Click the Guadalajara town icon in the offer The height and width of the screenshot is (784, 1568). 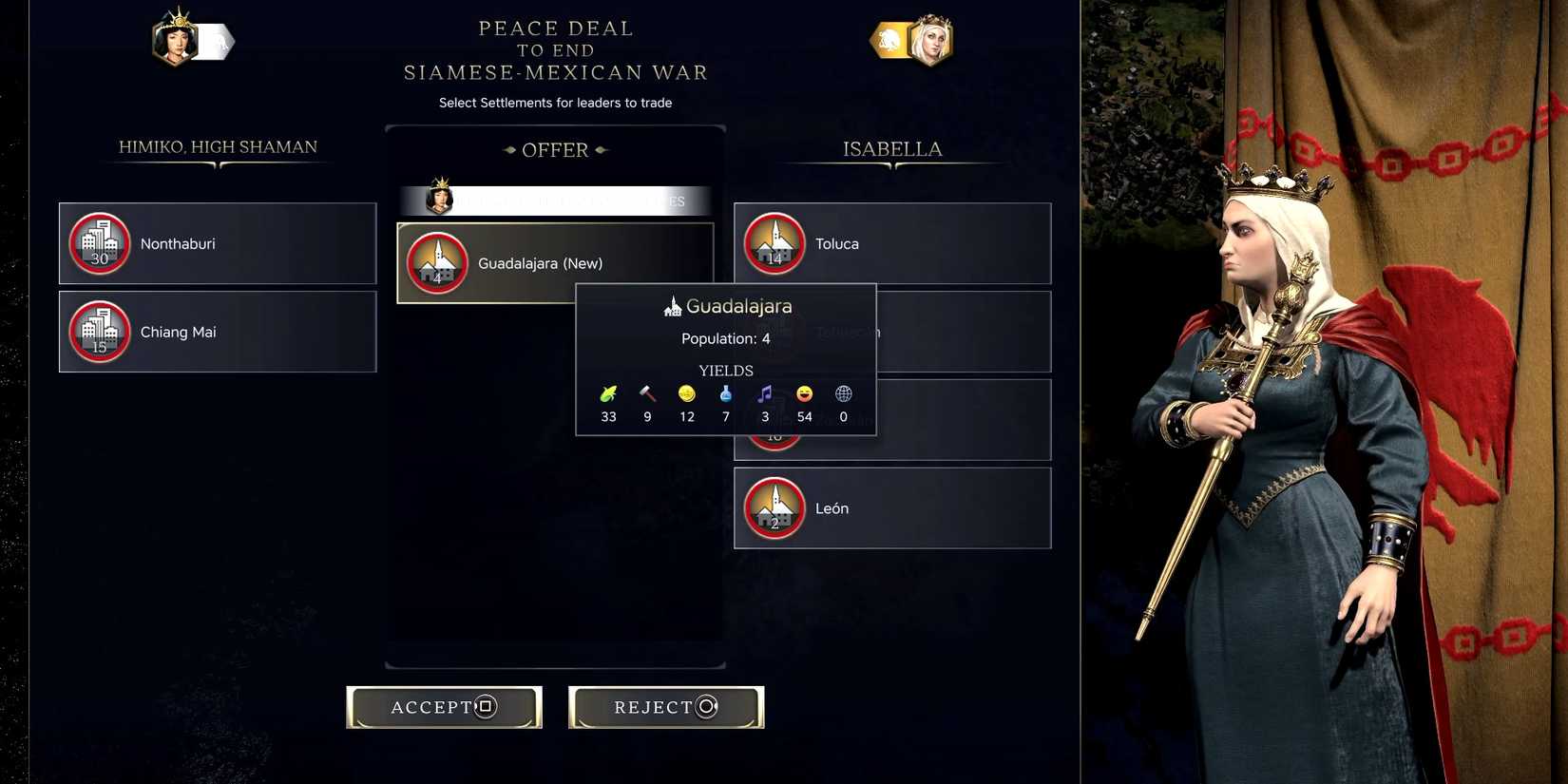437,263
